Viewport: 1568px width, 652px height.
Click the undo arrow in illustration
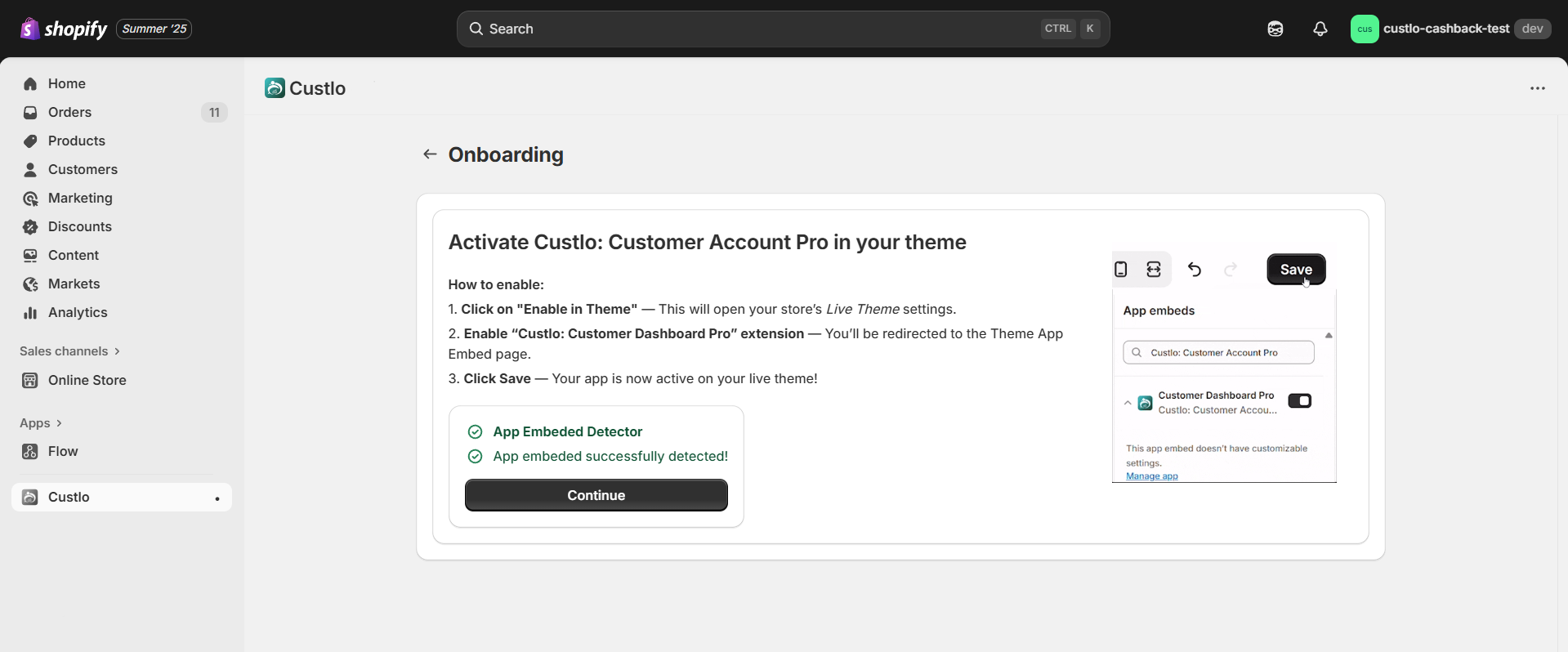click(x=1195, y=269)
